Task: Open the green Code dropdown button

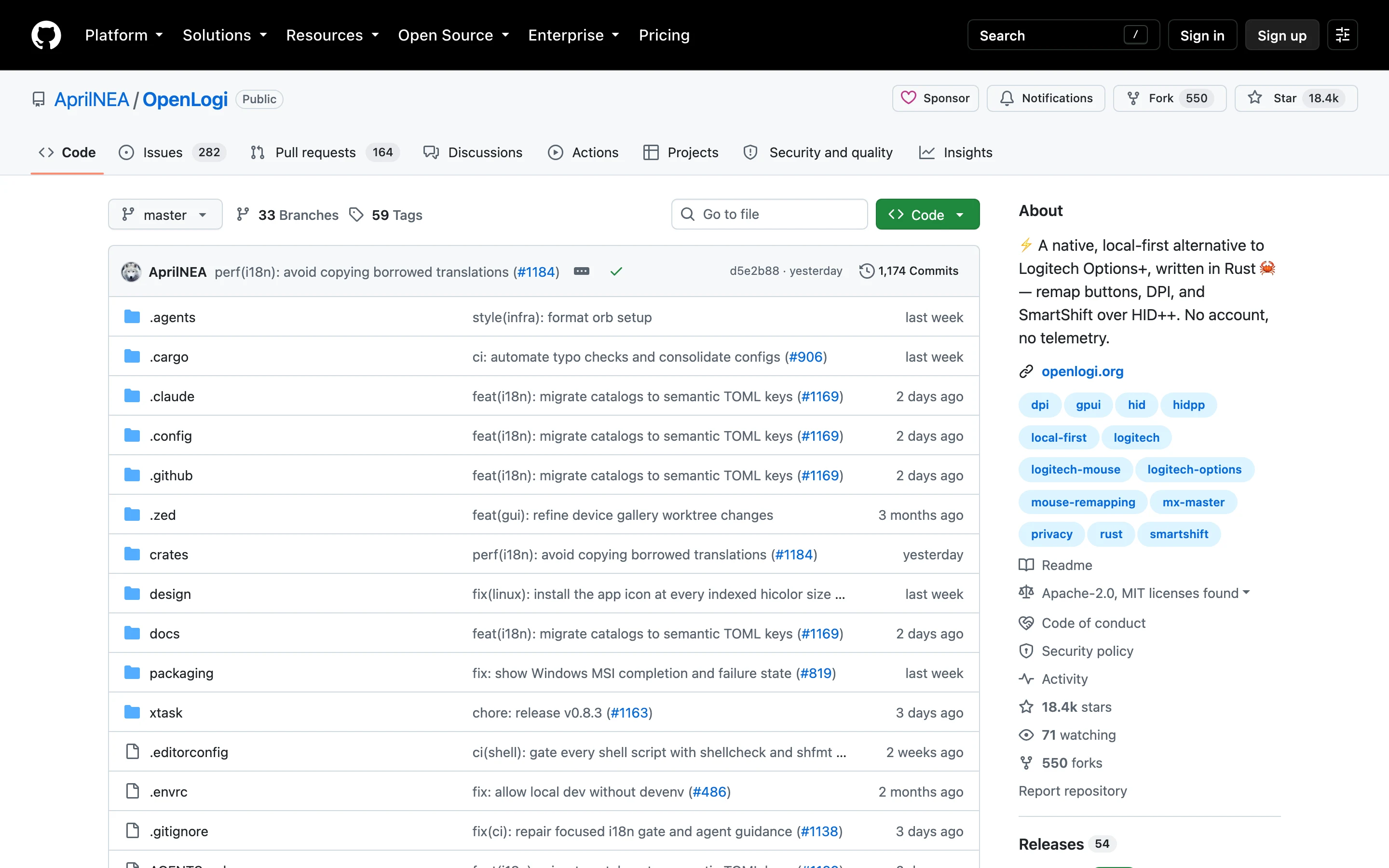Action: 927,215
